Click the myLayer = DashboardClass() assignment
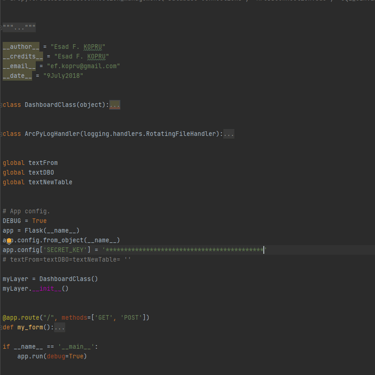The image size is (375, 375). [x=50, y=279]
